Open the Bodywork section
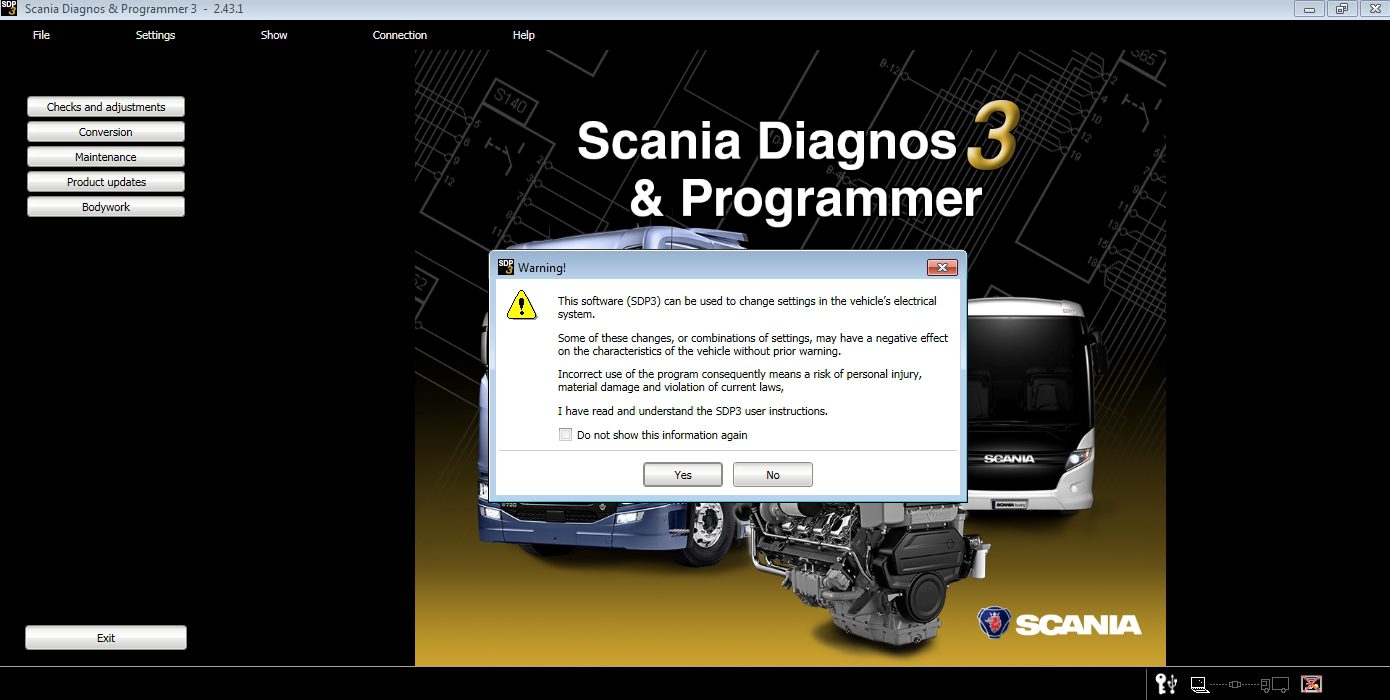The height and width of the screenshot is (700, 1390). 105,206
